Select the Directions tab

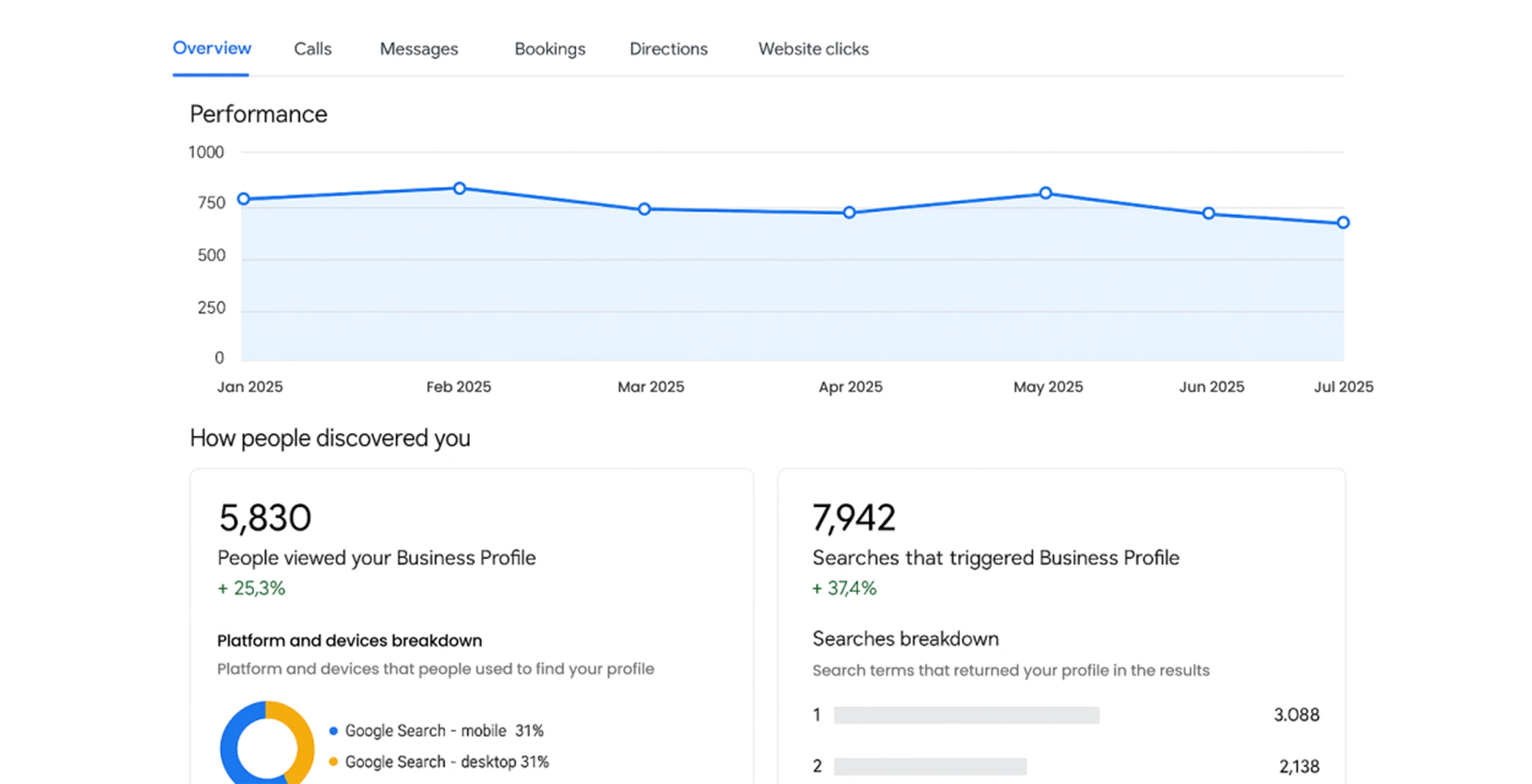tap(669, 49)
